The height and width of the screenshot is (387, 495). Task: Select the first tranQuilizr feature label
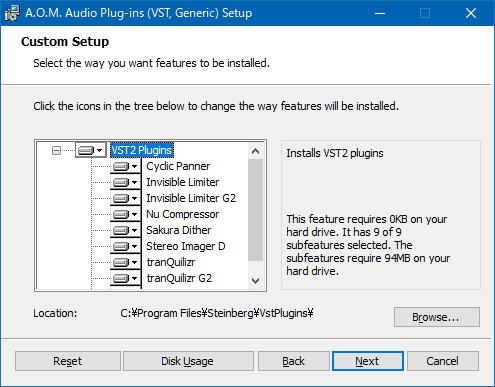171,262
